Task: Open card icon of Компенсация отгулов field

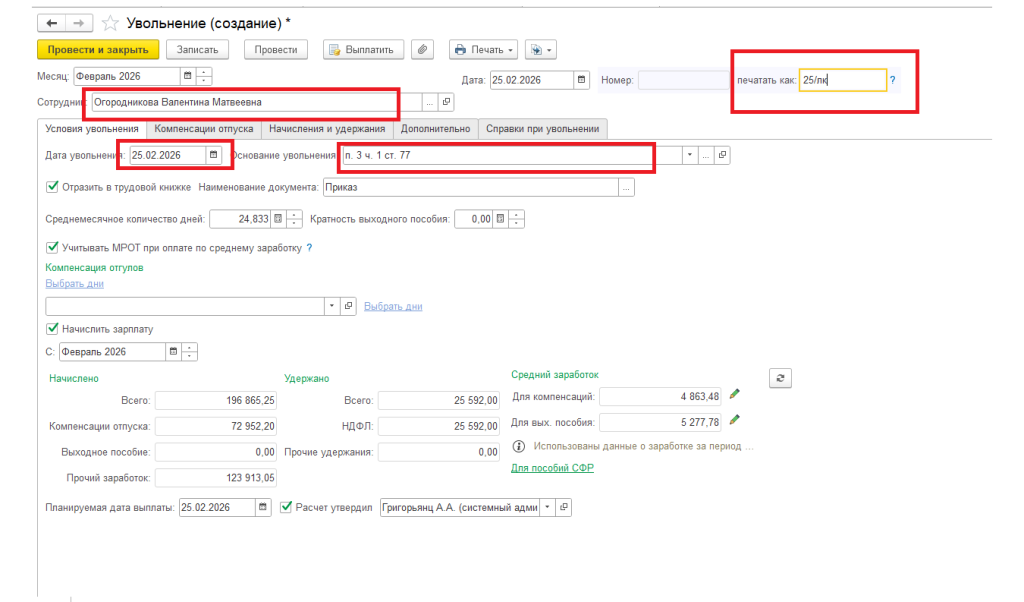Action: coord(349,306)
